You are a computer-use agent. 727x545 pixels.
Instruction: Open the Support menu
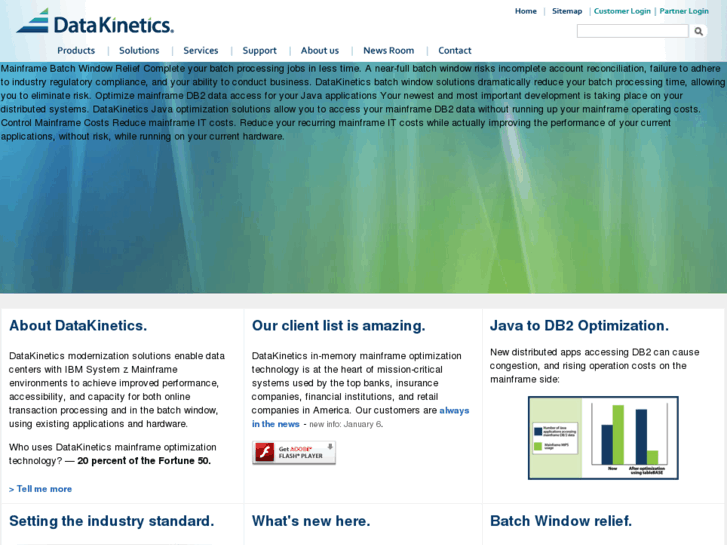260,51
